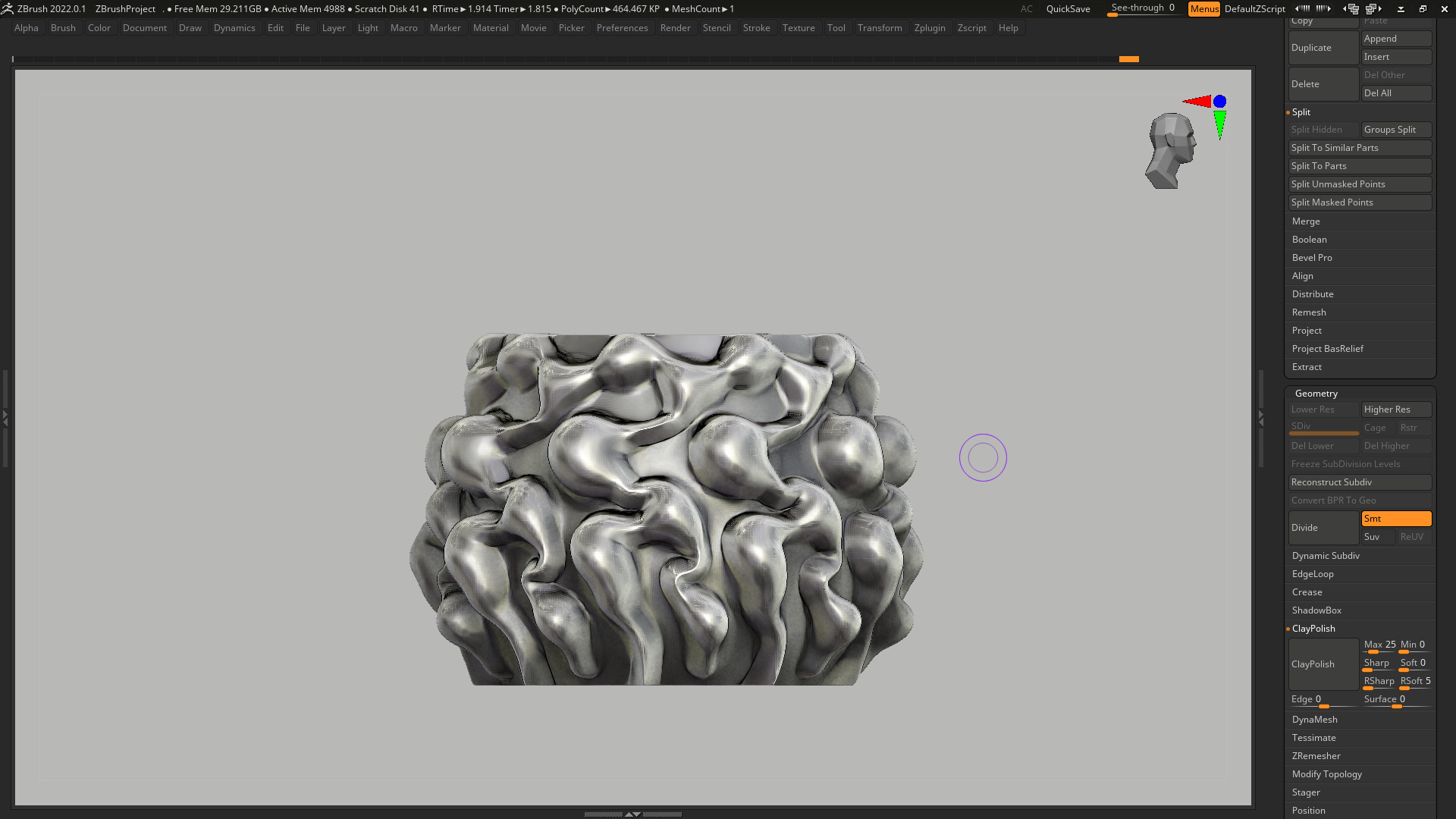
Task: Click the ClayPolish Edge slider
Action: [1323, 700]
